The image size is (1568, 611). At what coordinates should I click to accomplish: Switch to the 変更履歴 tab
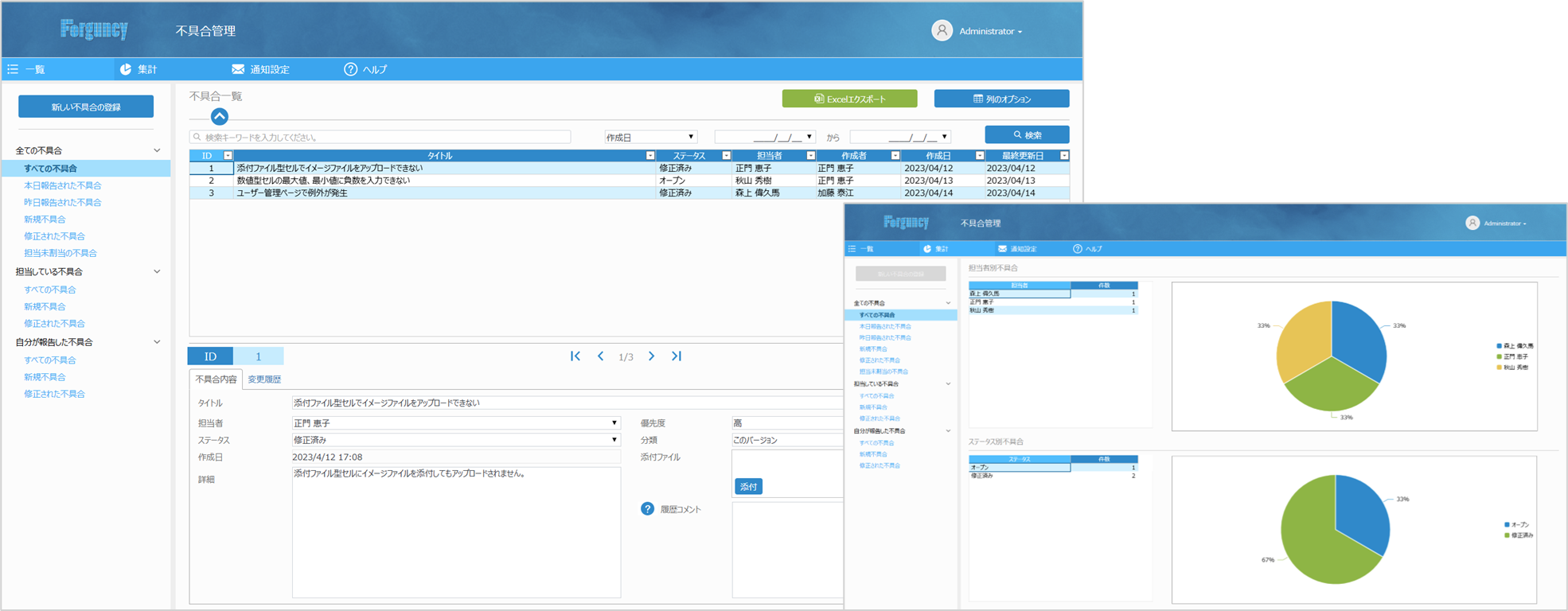[x=264, y=379]
